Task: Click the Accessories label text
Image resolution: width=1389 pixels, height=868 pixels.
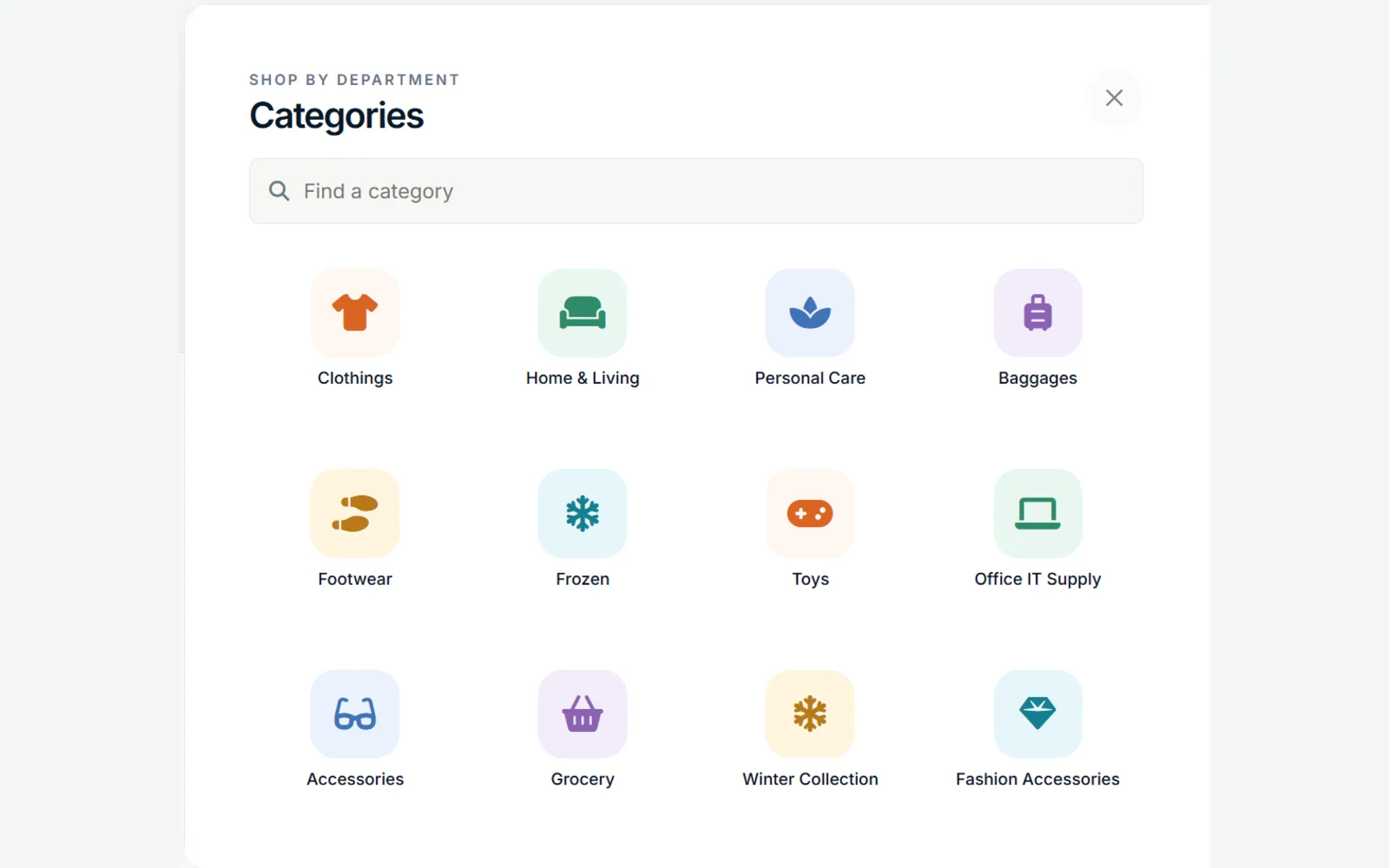Action: click(x=355, y=779)
